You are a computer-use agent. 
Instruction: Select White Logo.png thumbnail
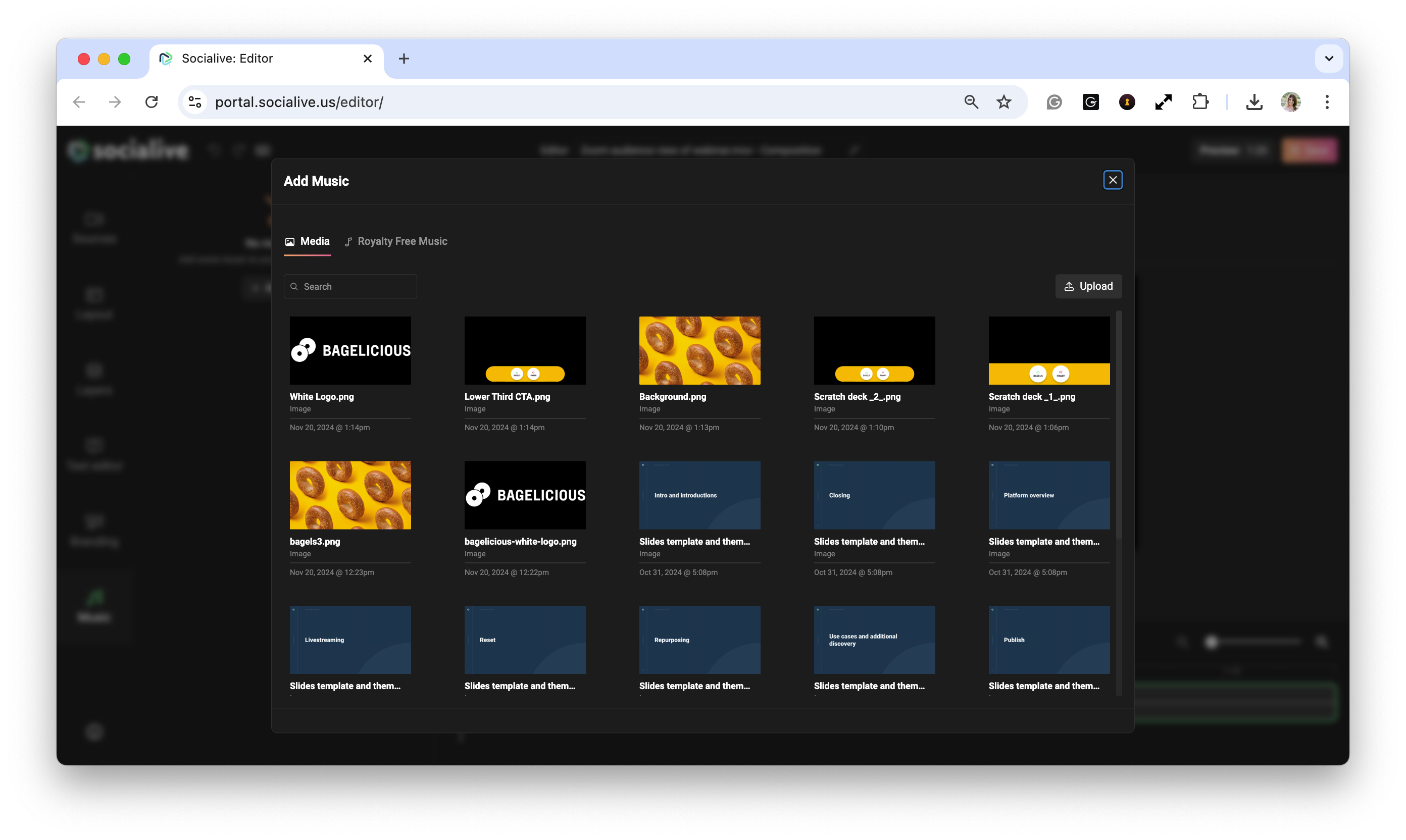(x=350, y=350)
